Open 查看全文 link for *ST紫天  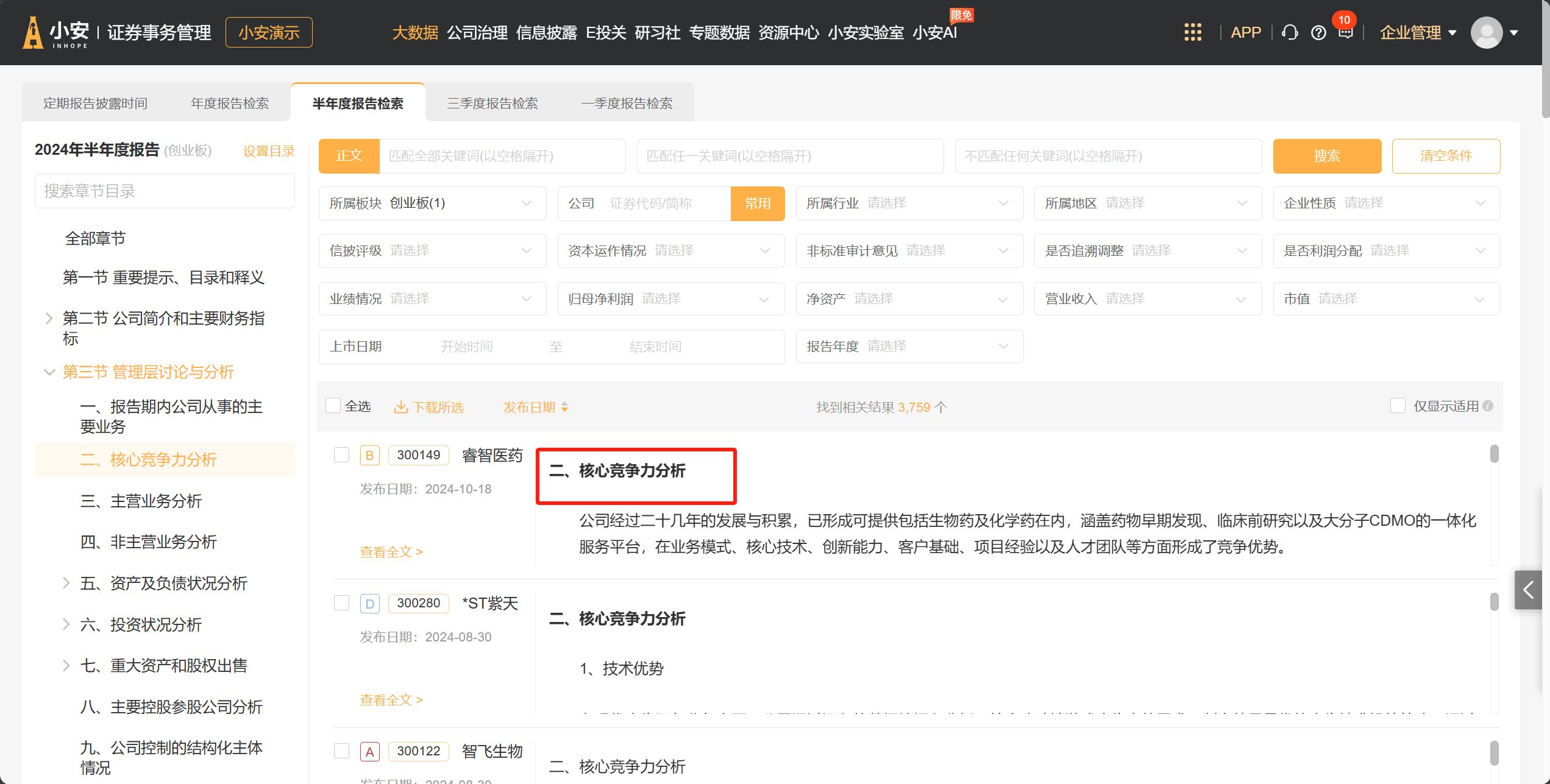[391, 699]
